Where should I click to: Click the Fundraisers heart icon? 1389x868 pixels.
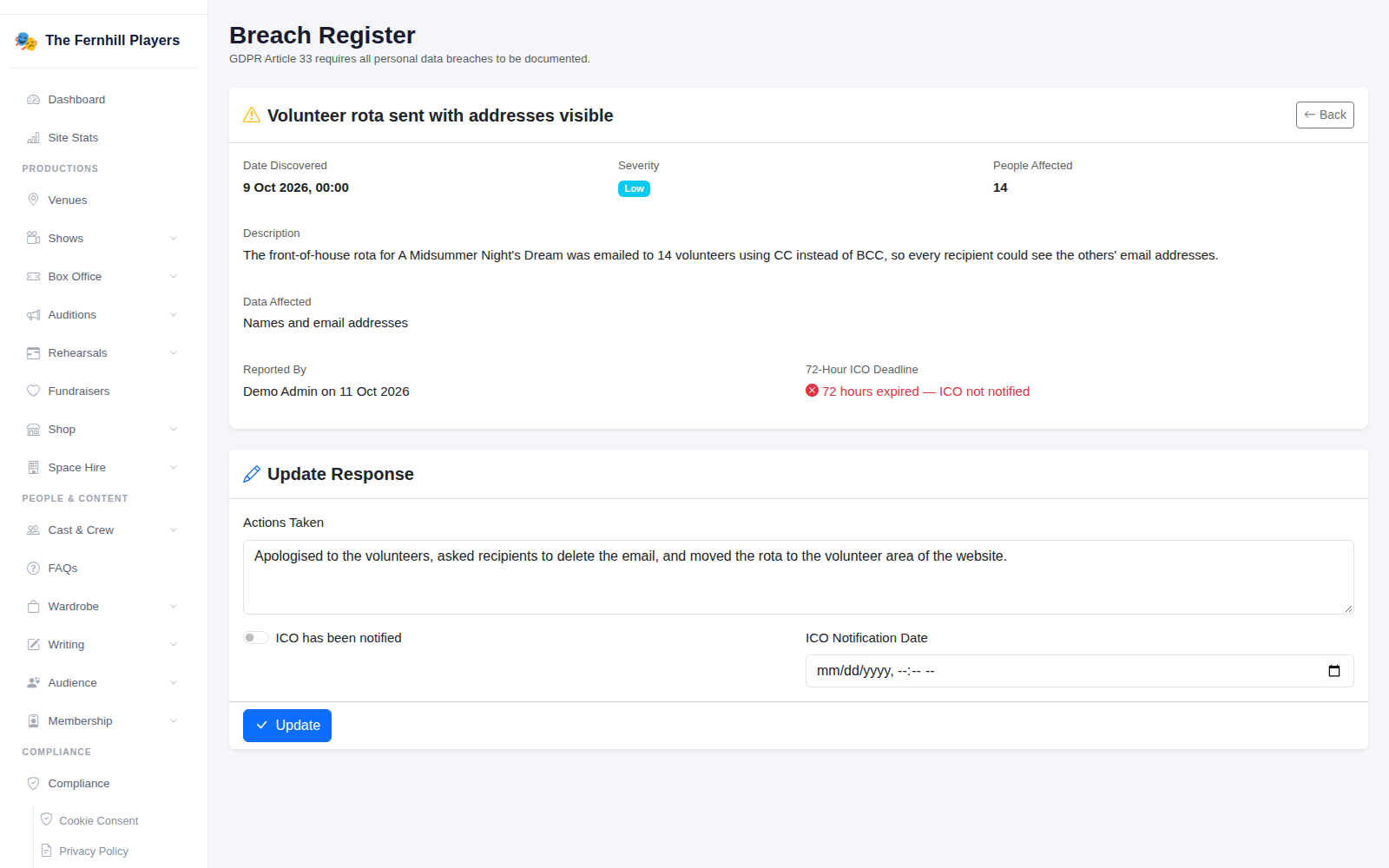(x=33, y=391)
